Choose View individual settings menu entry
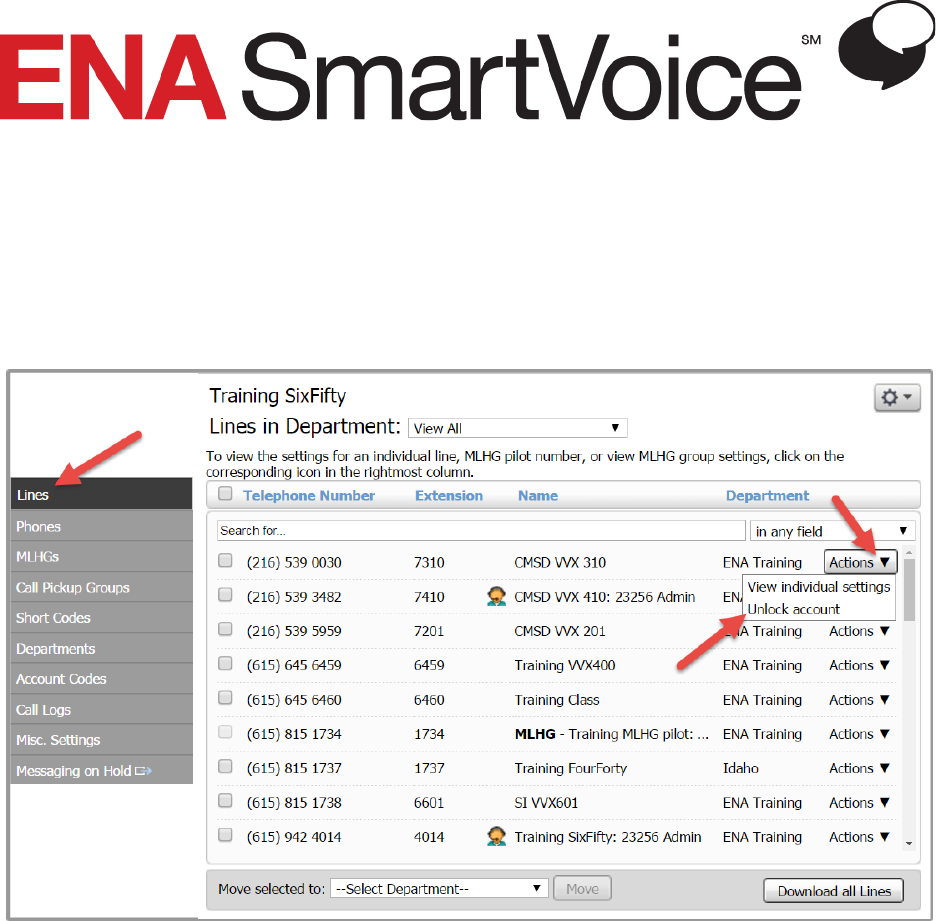The image size is (936, 921). [x=818, y=587]
